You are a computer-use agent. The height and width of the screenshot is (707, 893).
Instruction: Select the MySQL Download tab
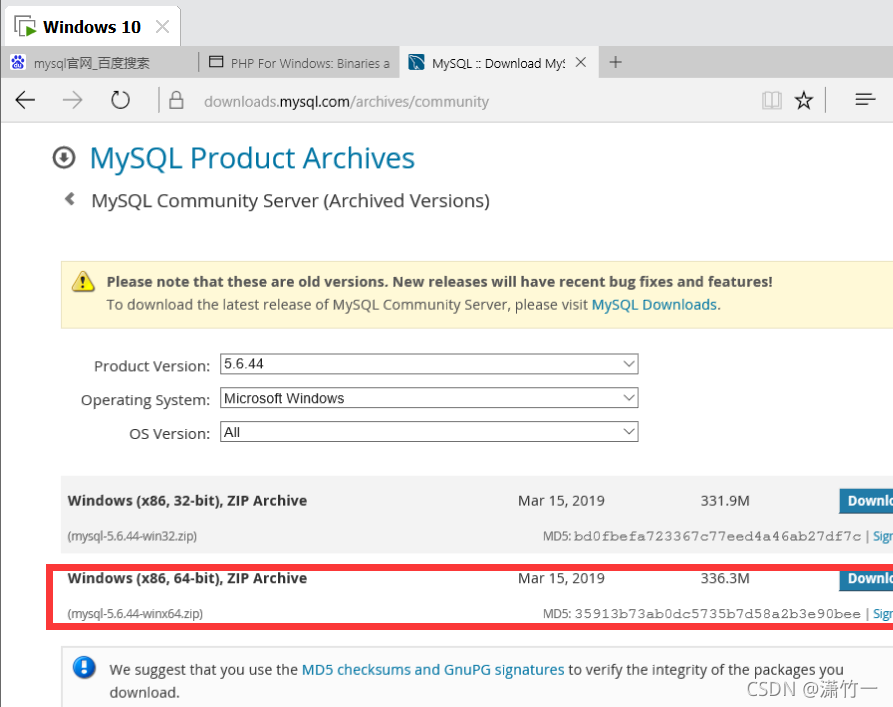[x=499, y=62]
